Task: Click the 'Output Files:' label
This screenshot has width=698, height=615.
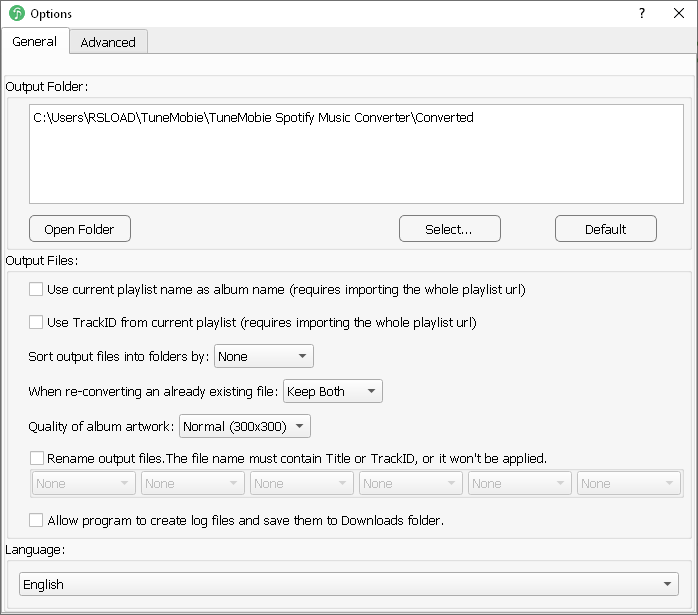Action: click(42, 260)
